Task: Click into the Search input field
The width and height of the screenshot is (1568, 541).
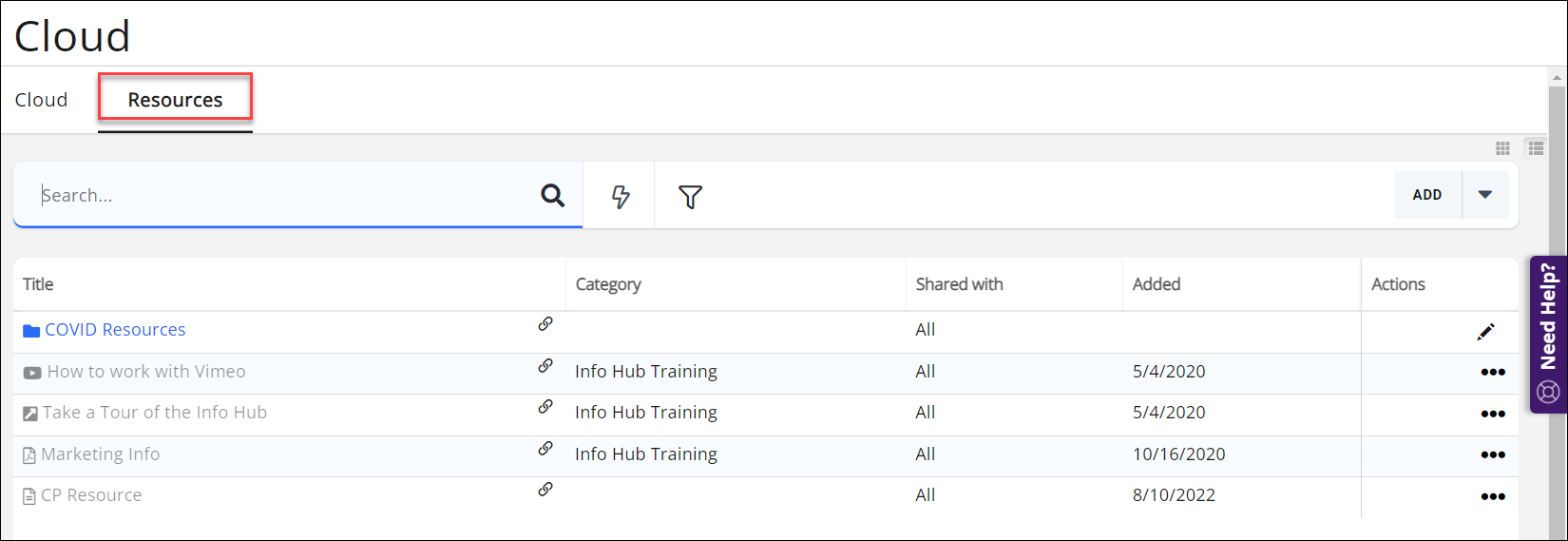Action: point(285,196)
